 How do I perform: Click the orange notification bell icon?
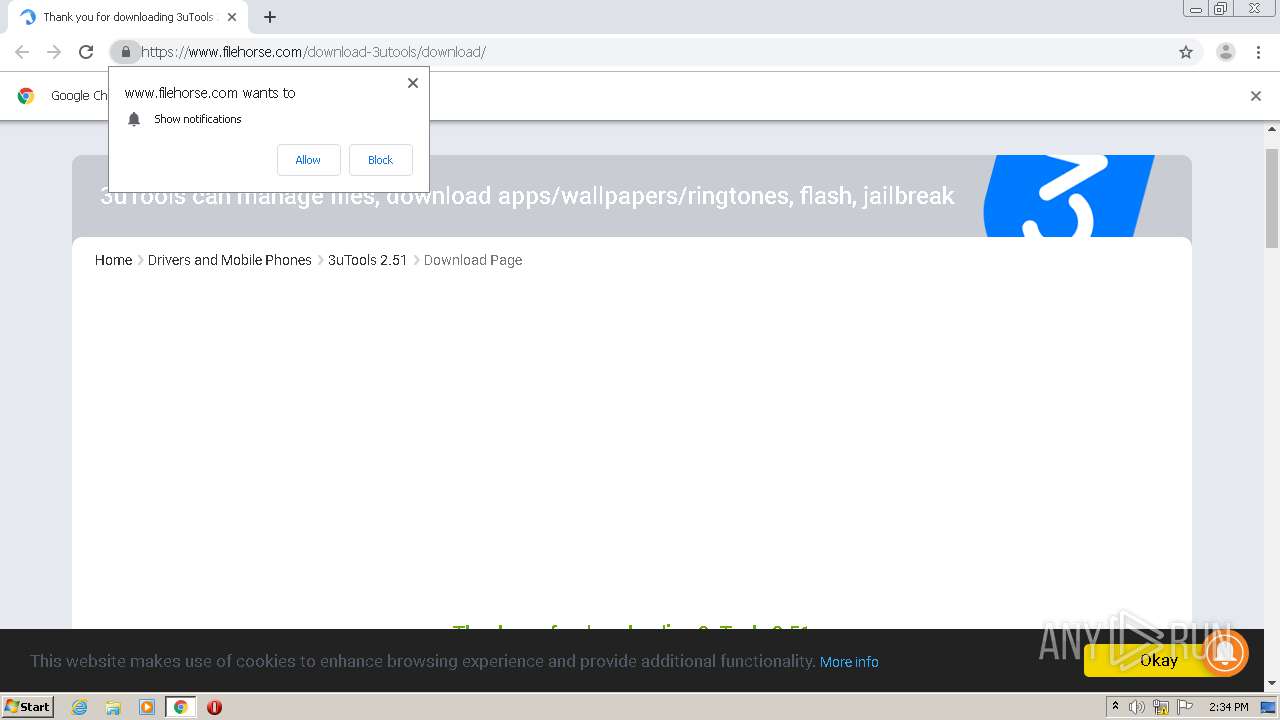pos(1225,653)
